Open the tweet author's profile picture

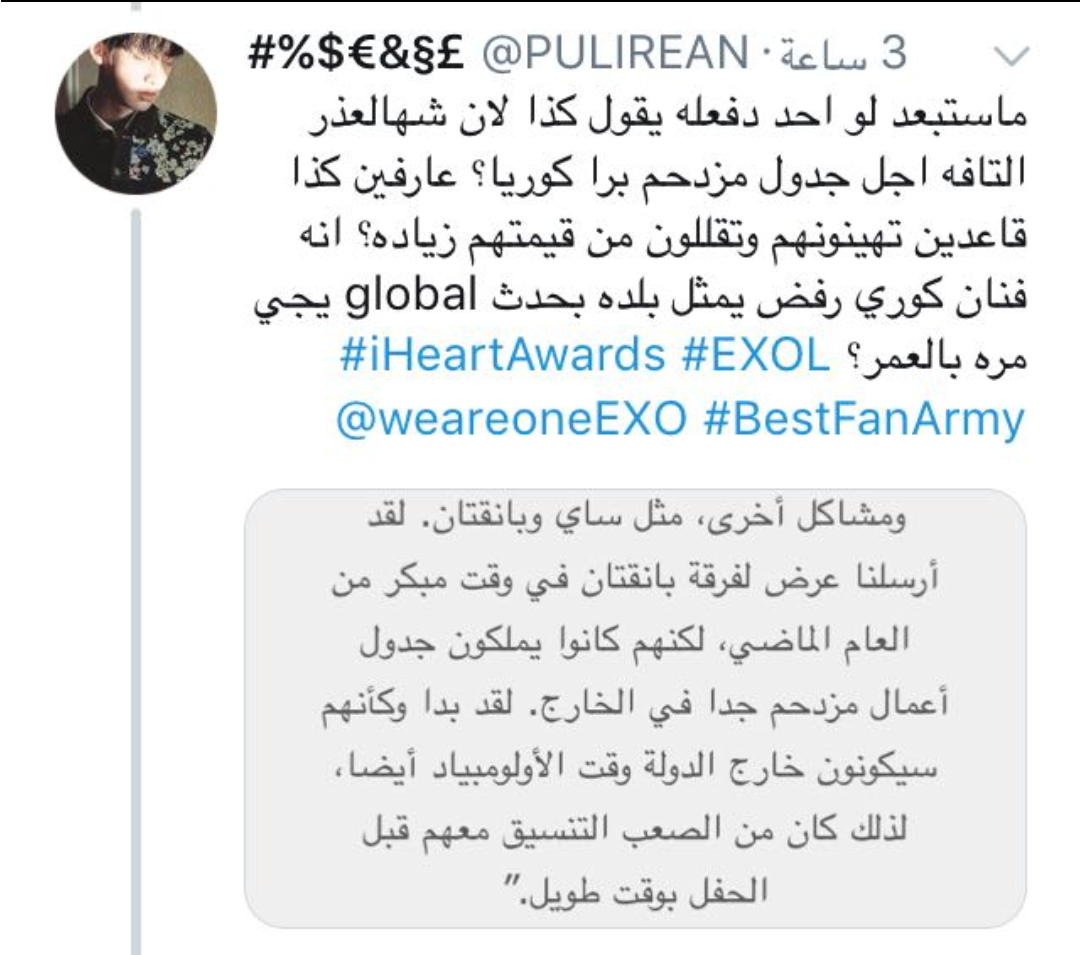coord(136,113)
